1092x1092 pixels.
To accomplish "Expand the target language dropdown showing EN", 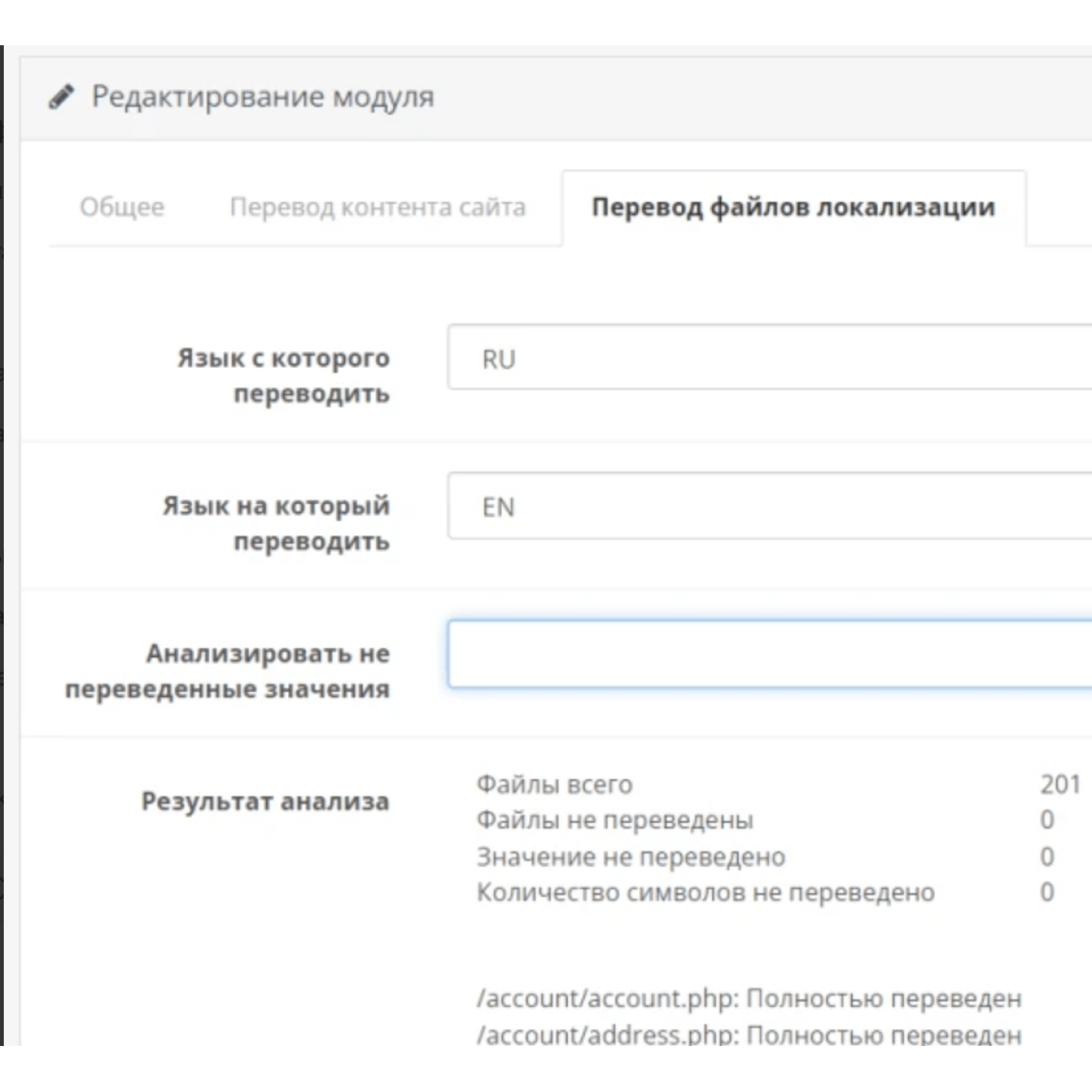I will 768,506.
